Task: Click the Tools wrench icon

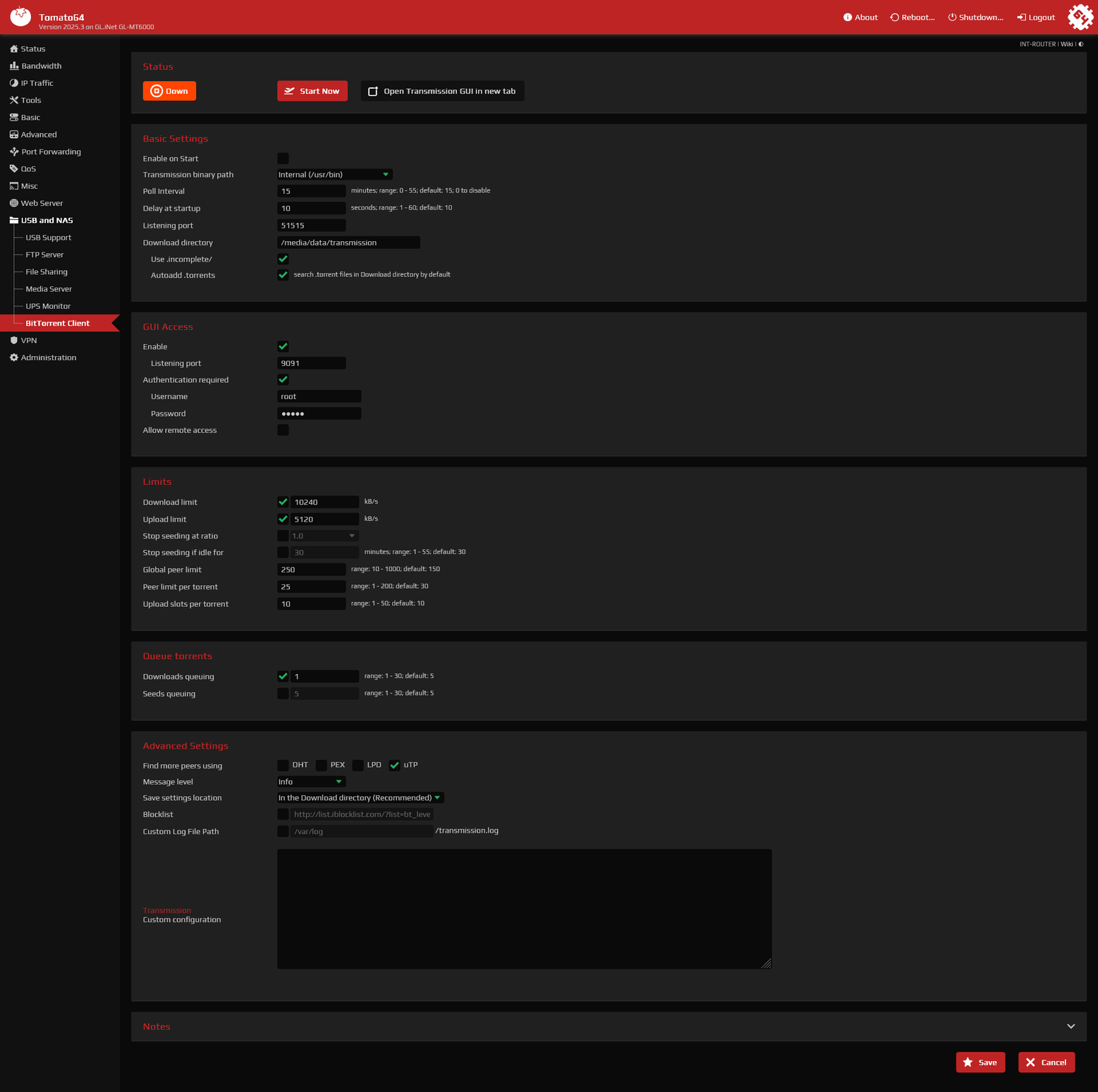Action: (x=13, y=100)
